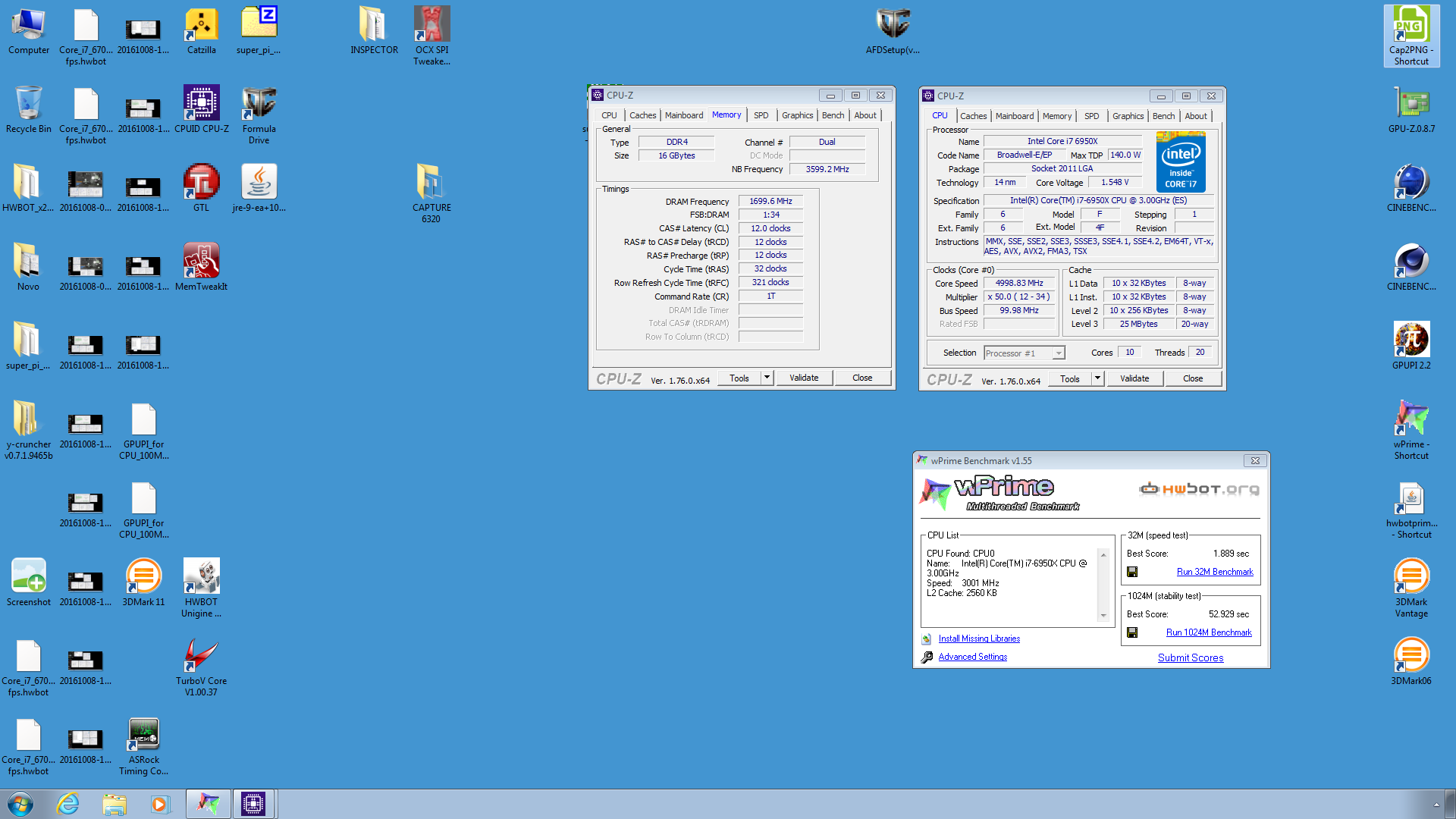Select the Caches tab in the right CPU-Z window
Image resolution: width=1456 pixels, height=819 pixels.
pos(973,116)
